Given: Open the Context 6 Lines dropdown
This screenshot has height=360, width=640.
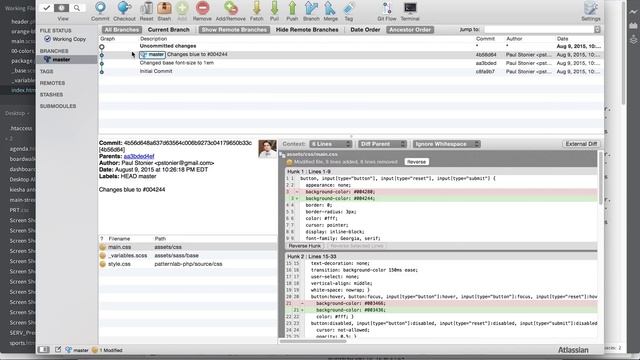Looking at the screenshot, I should tap(331, 144).
